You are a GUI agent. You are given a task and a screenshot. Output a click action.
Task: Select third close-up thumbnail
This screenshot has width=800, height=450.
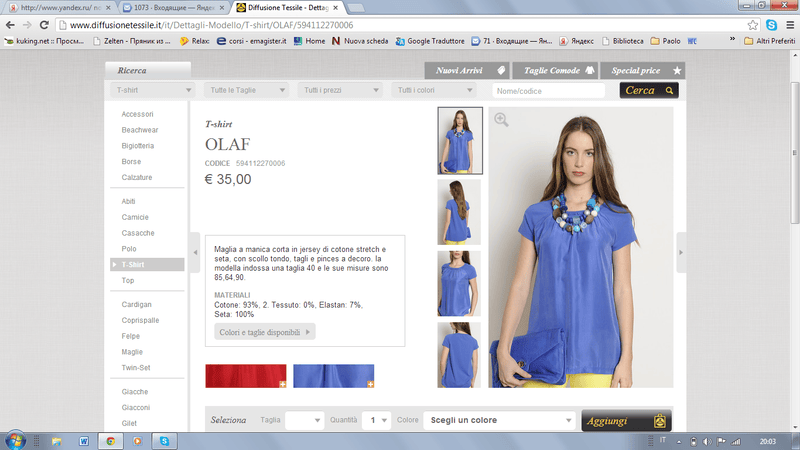click(459, 283)
